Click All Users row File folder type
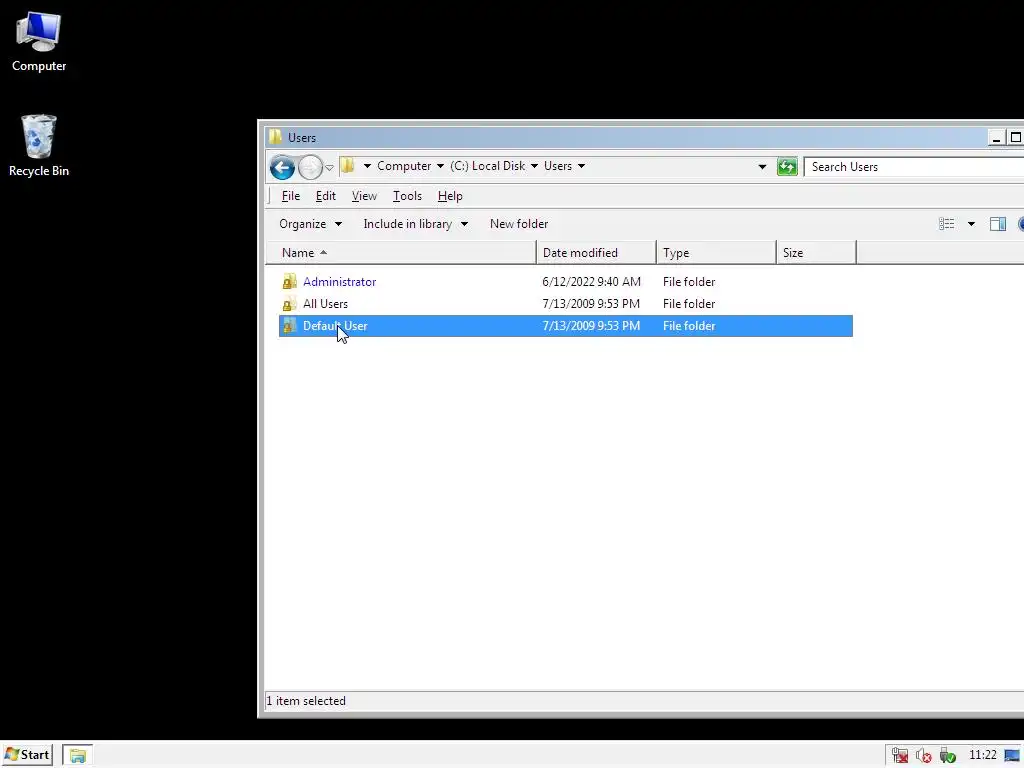Screen dimensions: 1024x768 point(688,304)
